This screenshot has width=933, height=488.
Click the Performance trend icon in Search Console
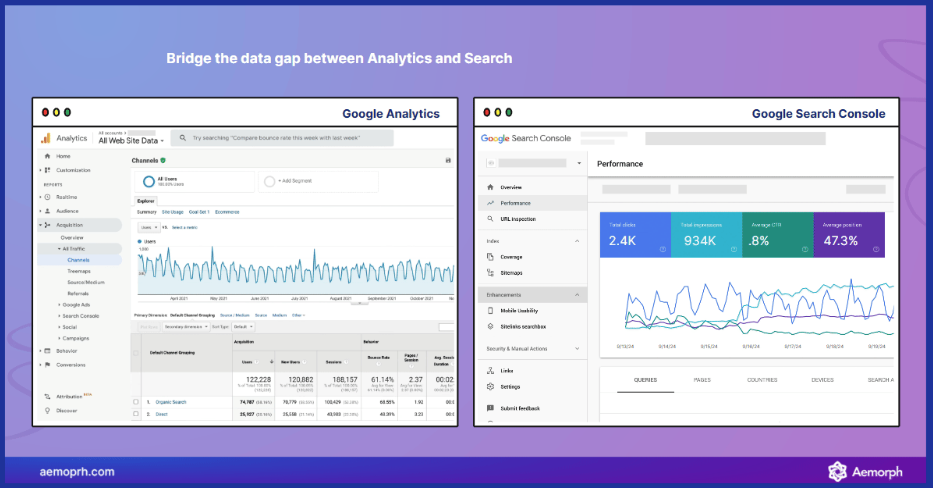click(490, 203)
